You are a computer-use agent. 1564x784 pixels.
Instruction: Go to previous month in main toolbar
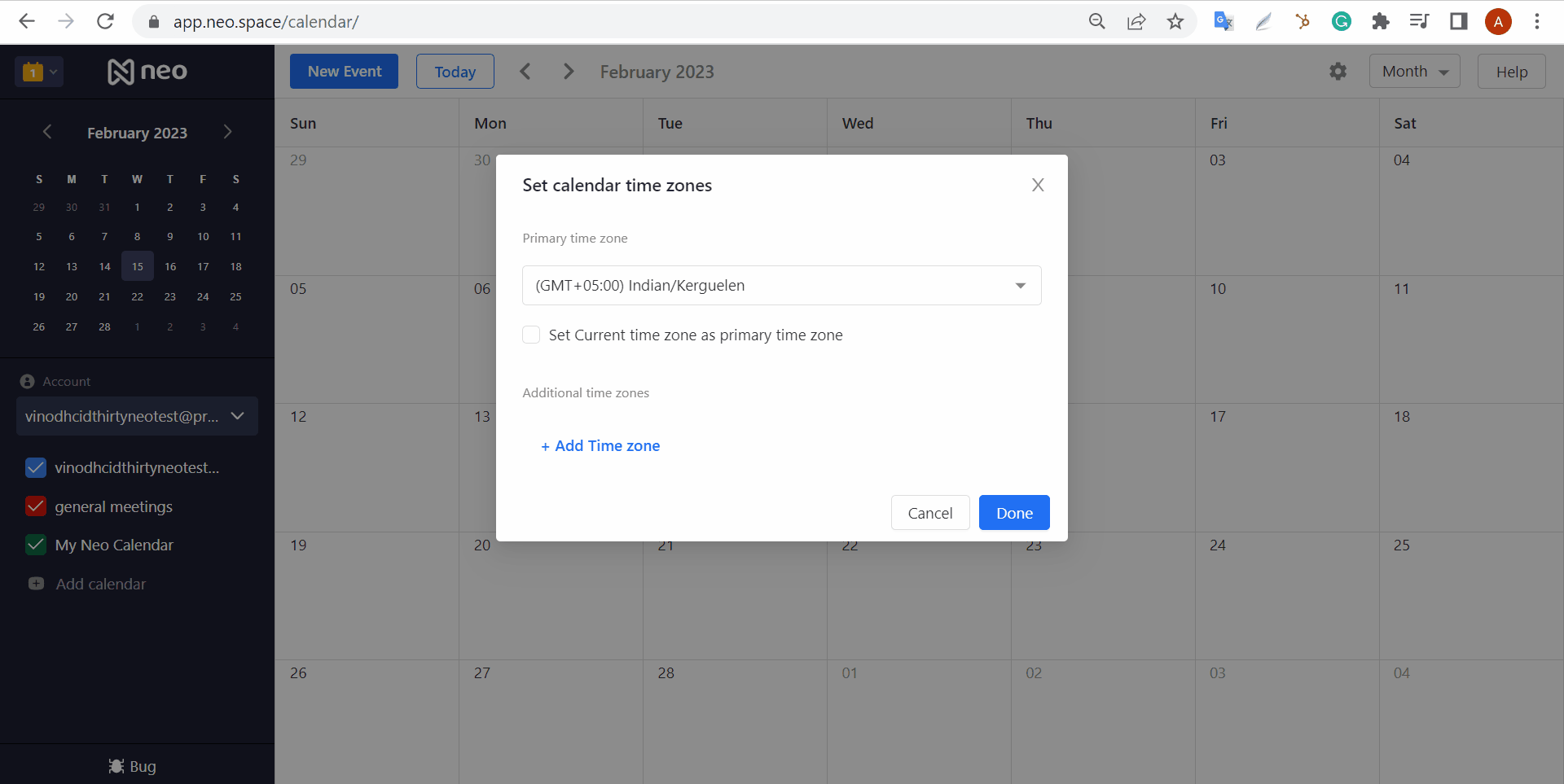point(525,72)
